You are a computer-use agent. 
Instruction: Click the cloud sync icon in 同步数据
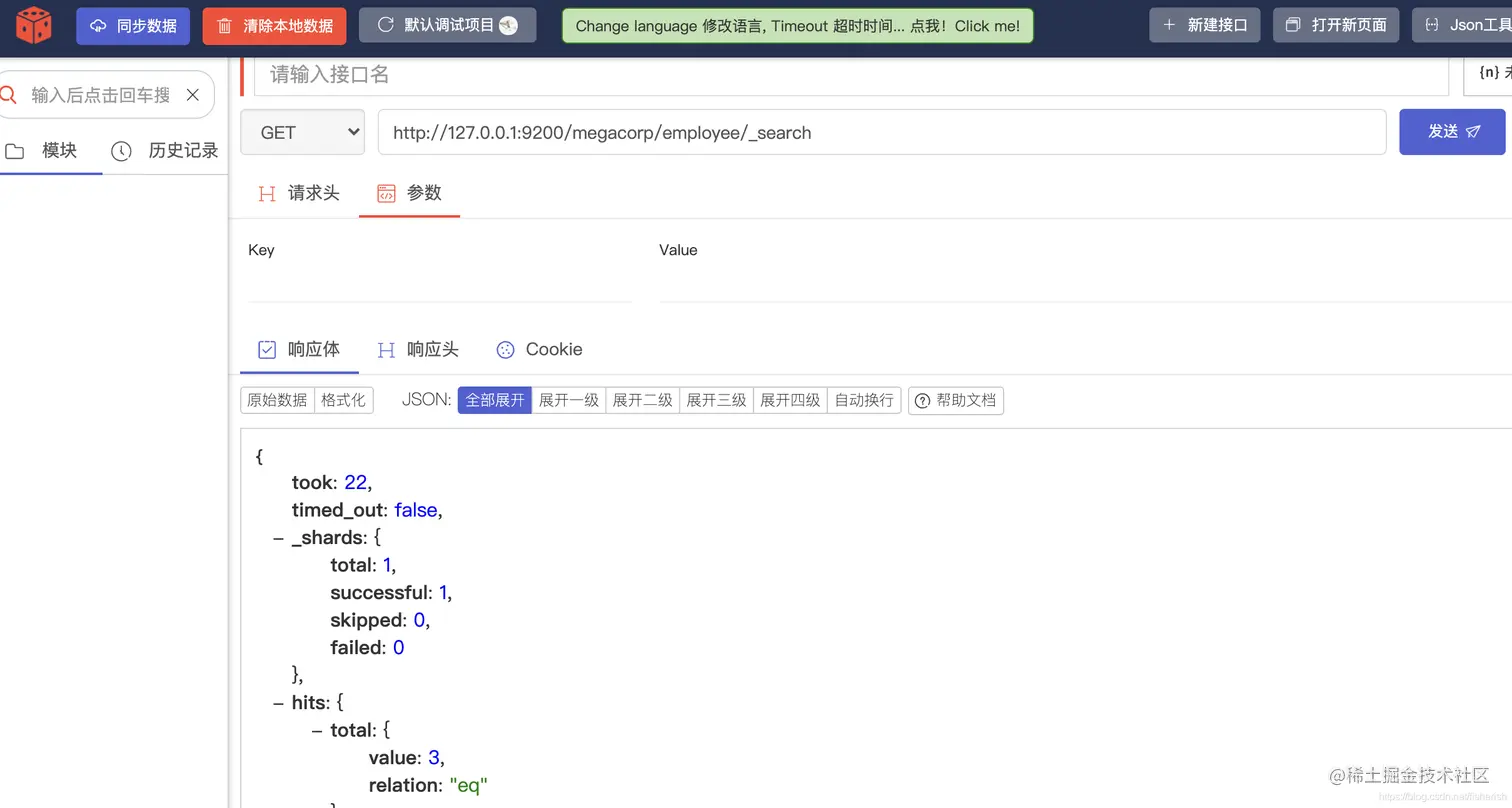98,26
